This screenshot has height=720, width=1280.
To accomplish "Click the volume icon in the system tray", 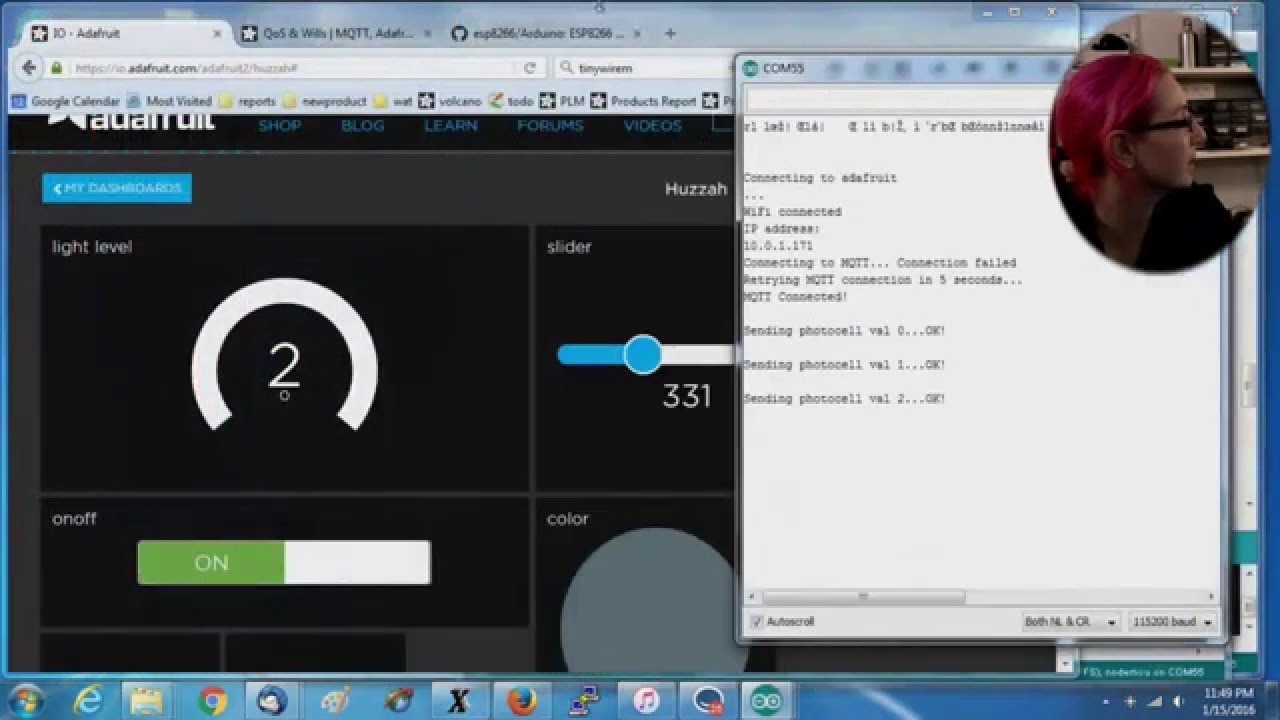I will coord(1177,701).
